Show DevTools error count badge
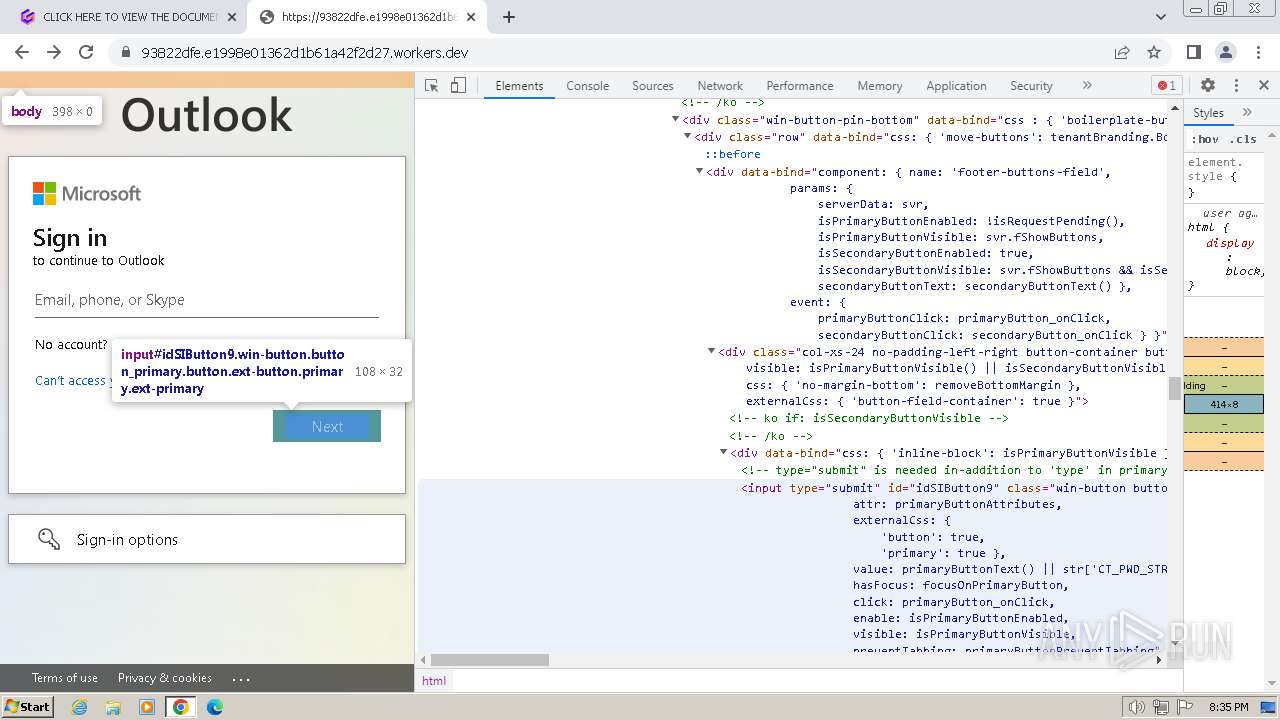The image size is (1280, 720). point(1166,86)
